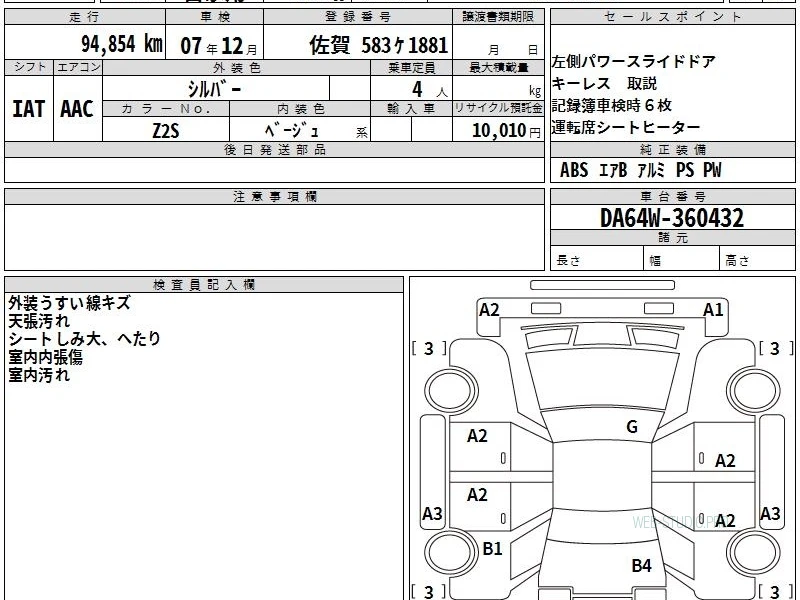This screenshot has height=600, width=800.
Task: Click the "外装色" header
Action: point(237,68)
